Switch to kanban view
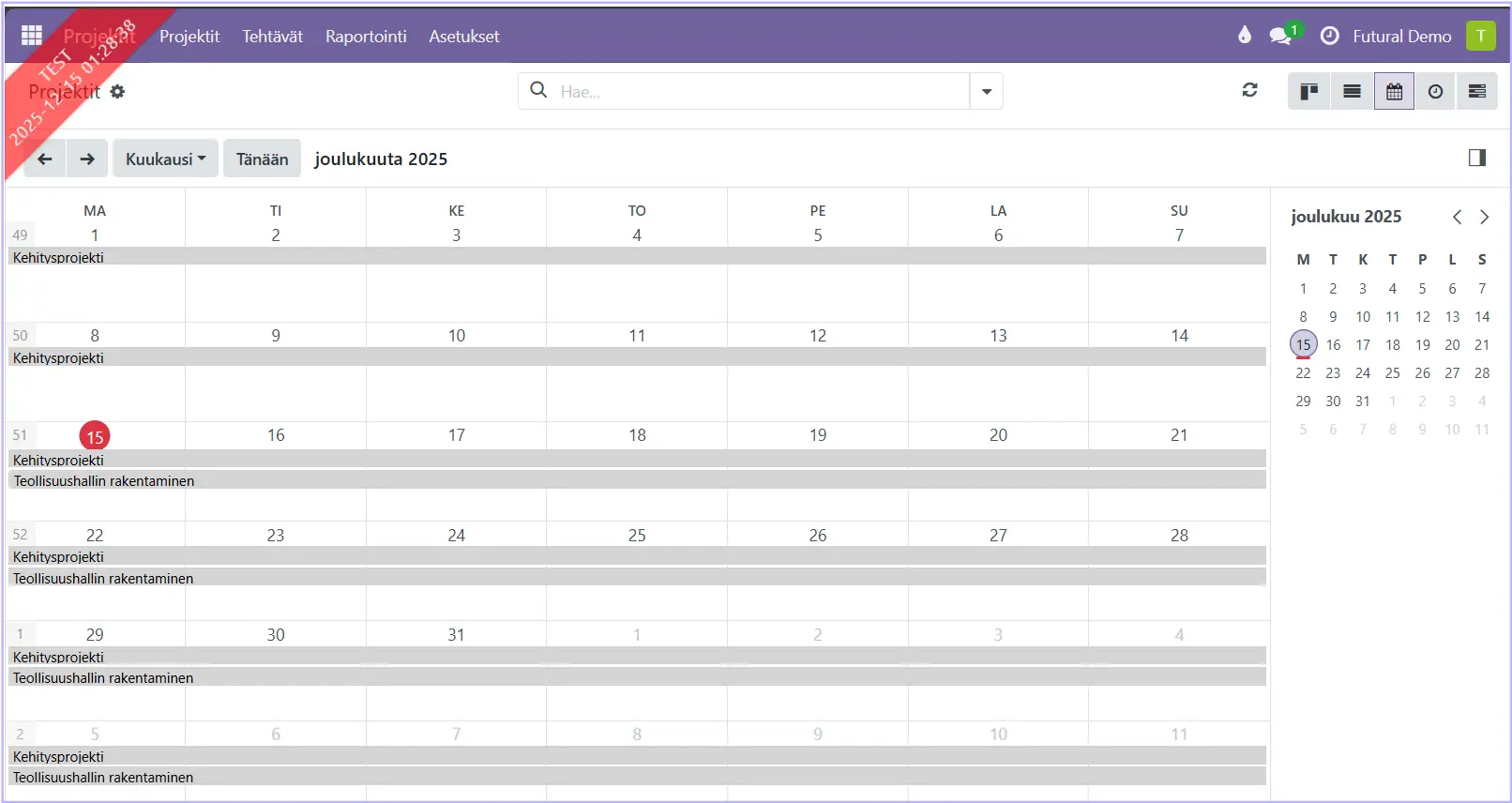 pos(1308,91)
